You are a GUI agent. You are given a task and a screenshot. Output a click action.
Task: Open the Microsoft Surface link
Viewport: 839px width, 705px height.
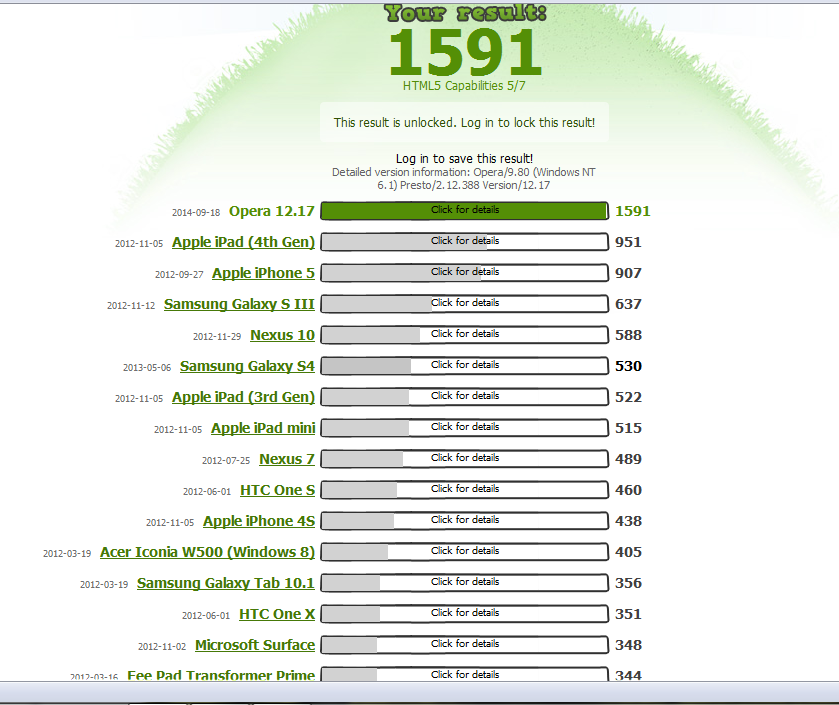(255, 646)
